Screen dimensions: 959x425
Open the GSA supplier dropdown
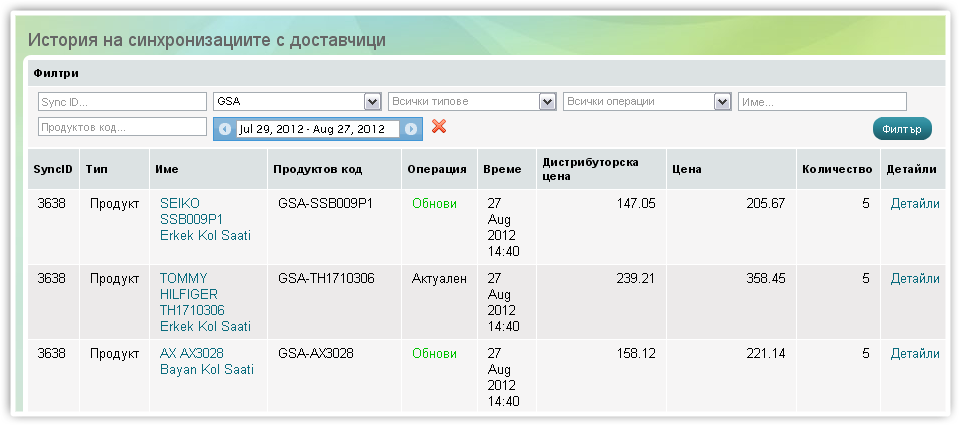(x=297, y=102)
